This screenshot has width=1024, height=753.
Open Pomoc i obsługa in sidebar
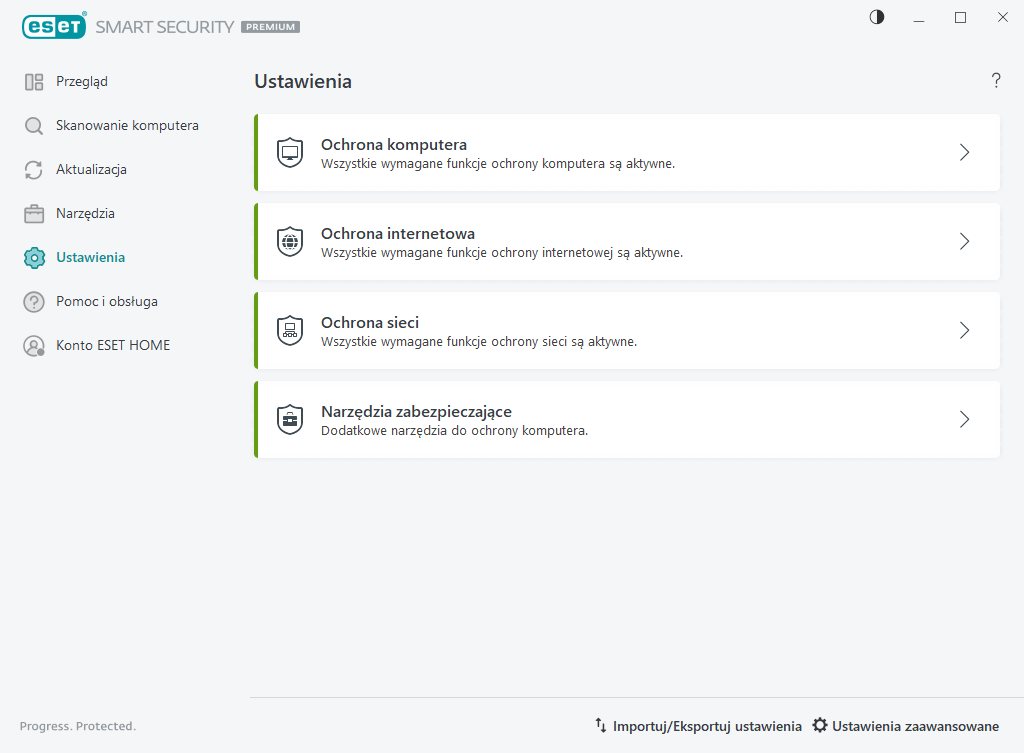[x=106, y=302]
